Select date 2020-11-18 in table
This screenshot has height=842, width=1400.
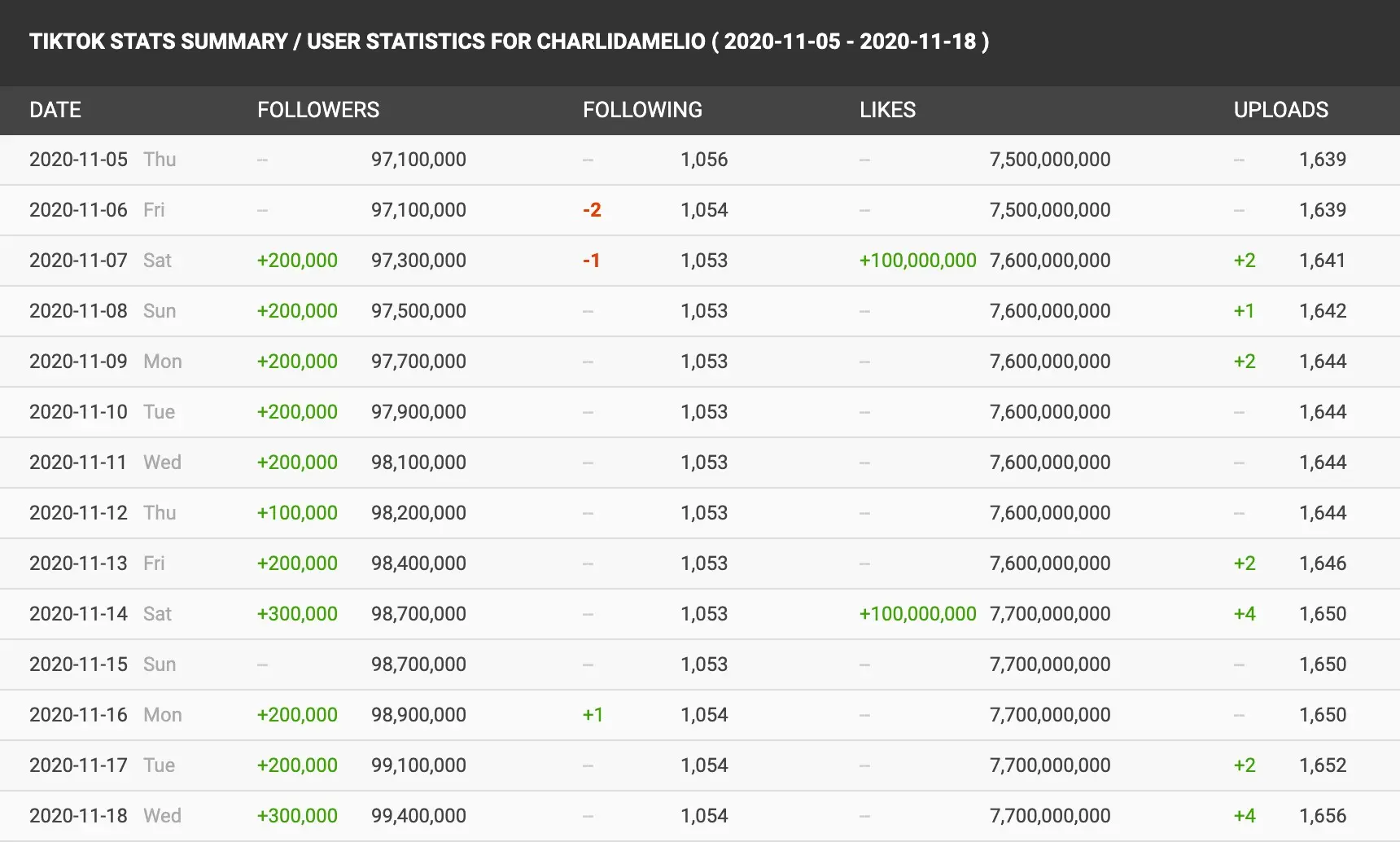pos(78,816)
